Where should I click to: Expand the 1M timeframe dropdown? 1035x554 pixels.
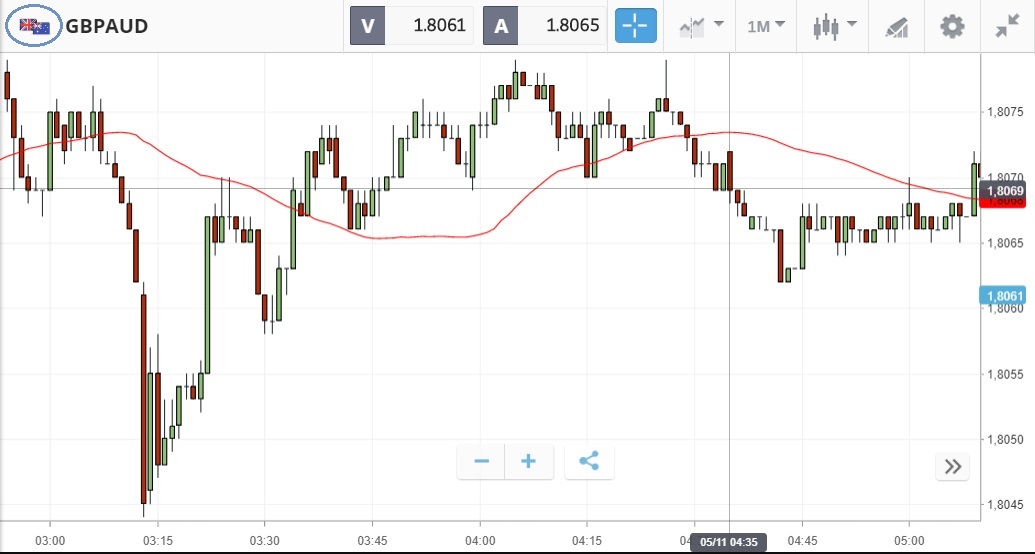click(x=766, y=26)
